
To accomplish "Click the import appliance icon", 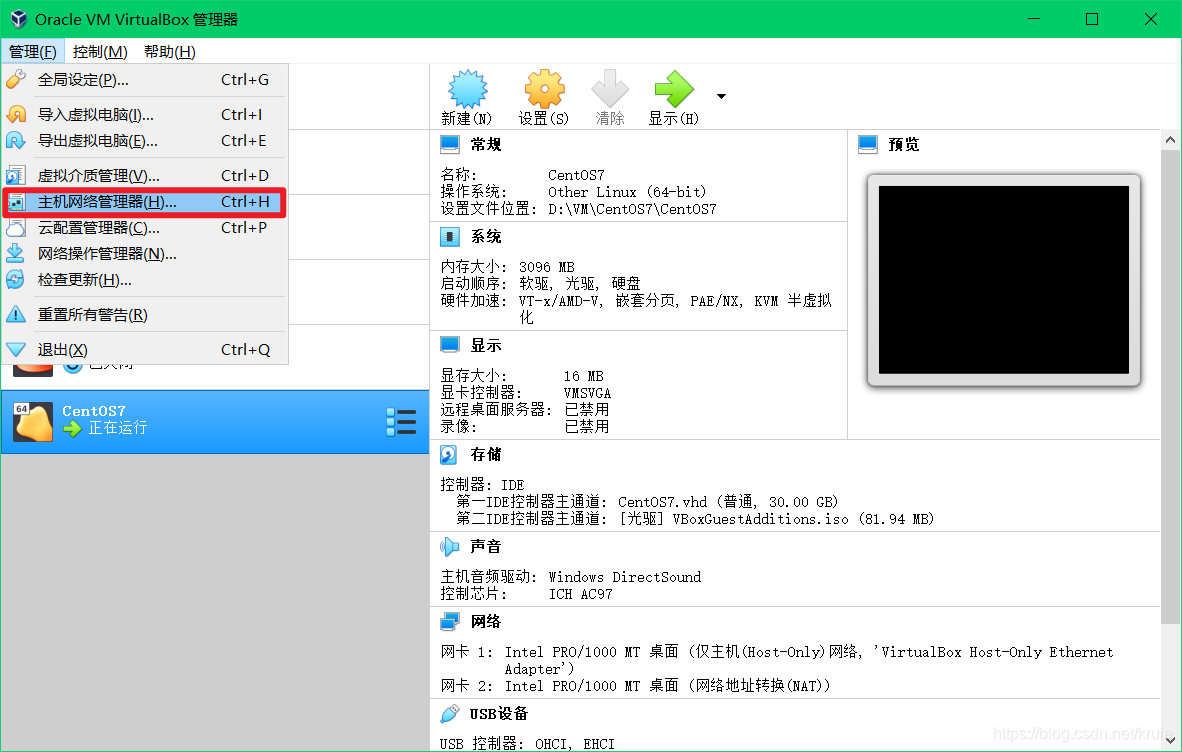I will click(x=16, y=115).
